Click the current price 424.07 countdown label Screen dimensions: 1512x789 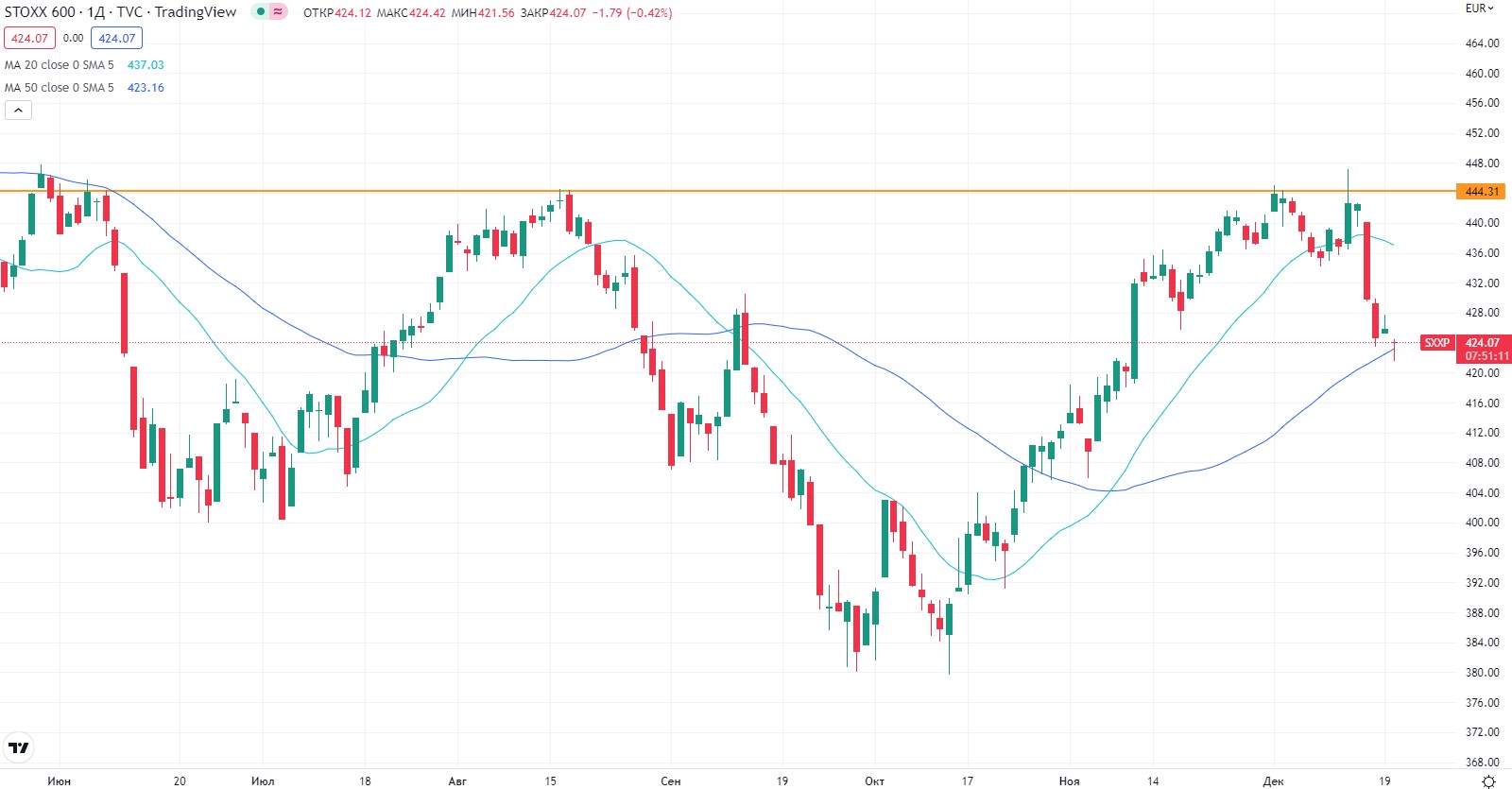1485,350
